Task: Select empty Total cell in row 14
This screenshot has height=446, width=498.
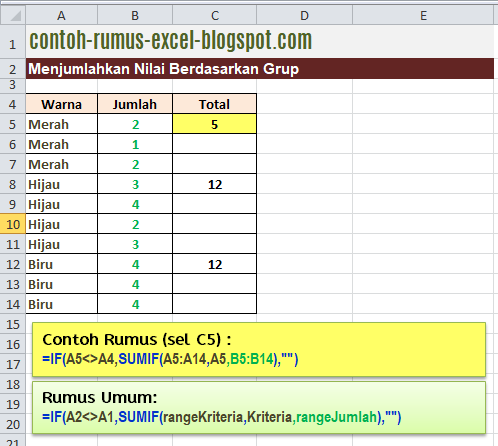Action: point(215,304)
